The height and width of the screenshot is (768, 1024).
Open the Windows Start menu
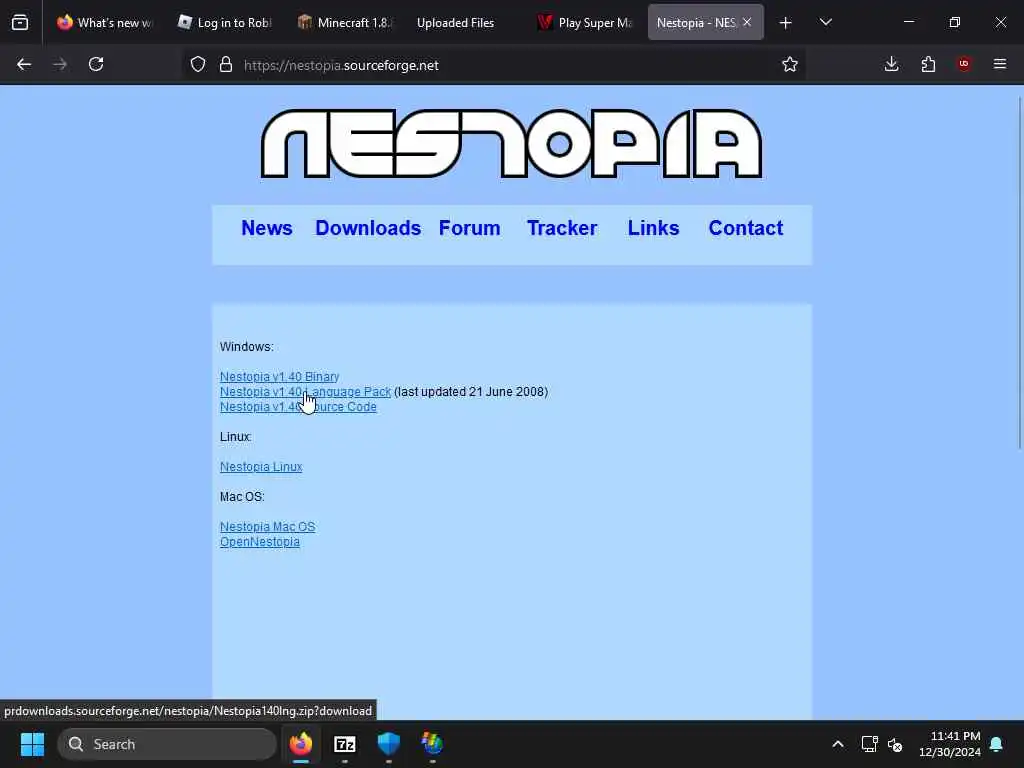32,744
